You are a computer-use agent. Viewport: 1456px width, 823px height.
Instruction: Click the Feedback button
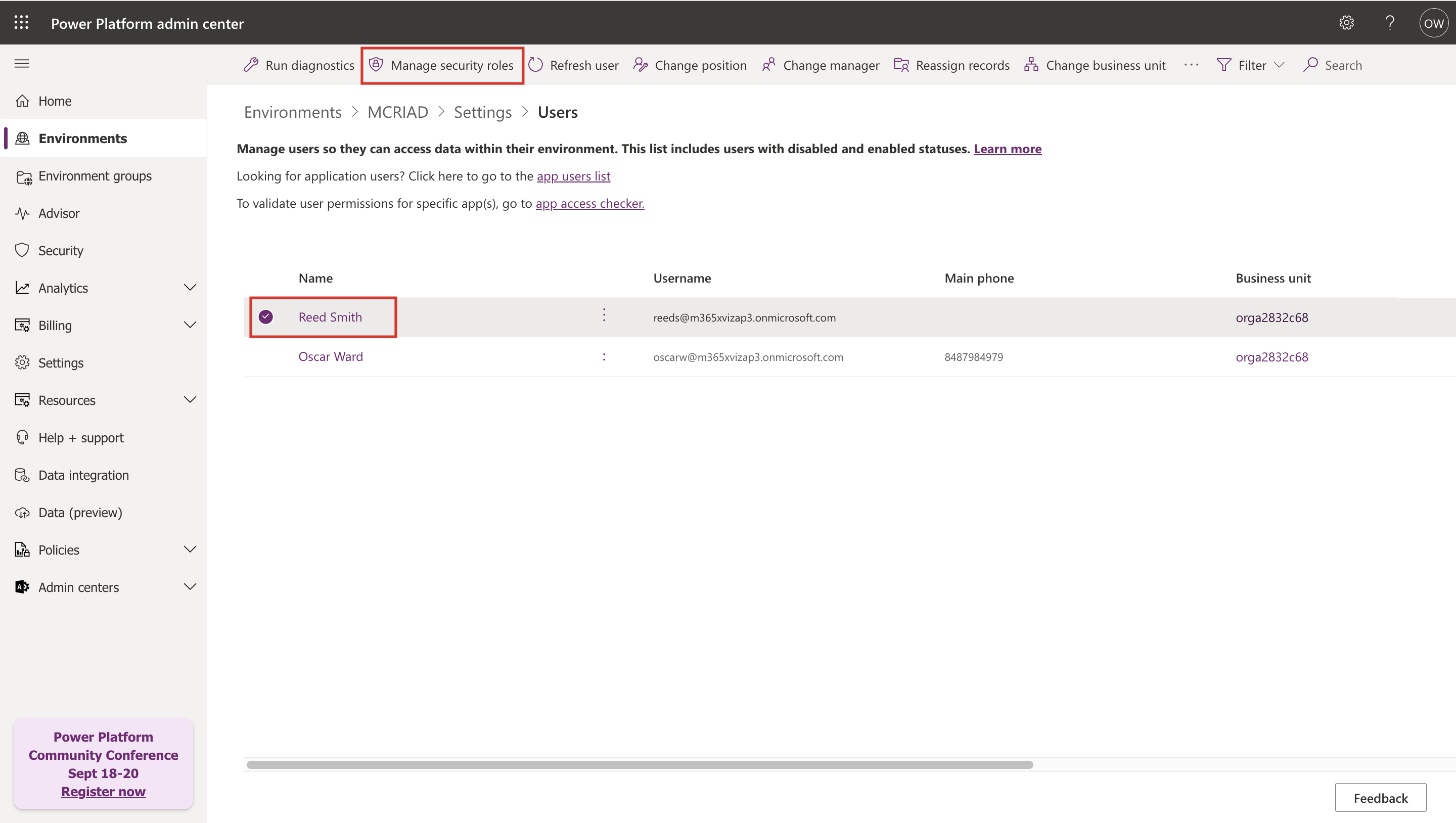point(1380,798)
